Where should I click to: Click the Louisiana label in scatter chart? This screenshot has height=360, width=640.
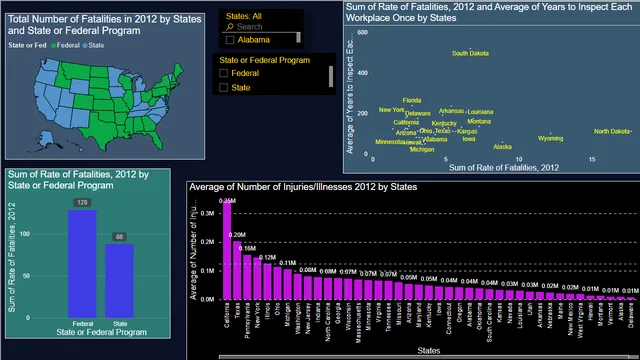tap(480, 112)
